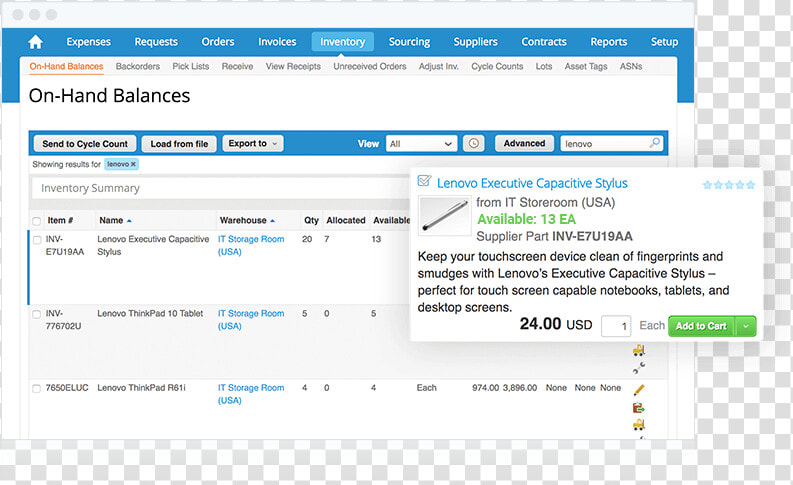Click the Allocated column header
793x485 pixels.
(x=346, y=221)
